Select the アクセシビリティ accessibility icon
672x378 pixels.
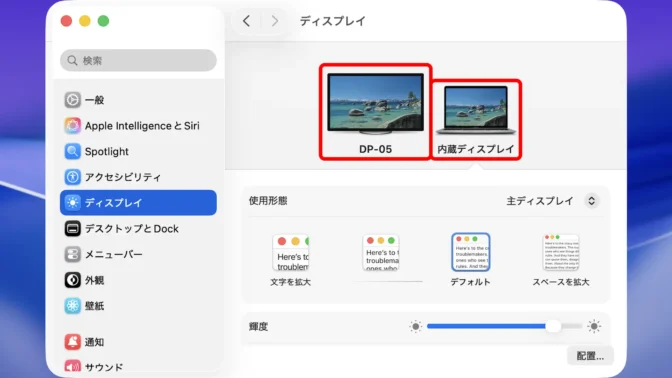click(x=72, y=177)
